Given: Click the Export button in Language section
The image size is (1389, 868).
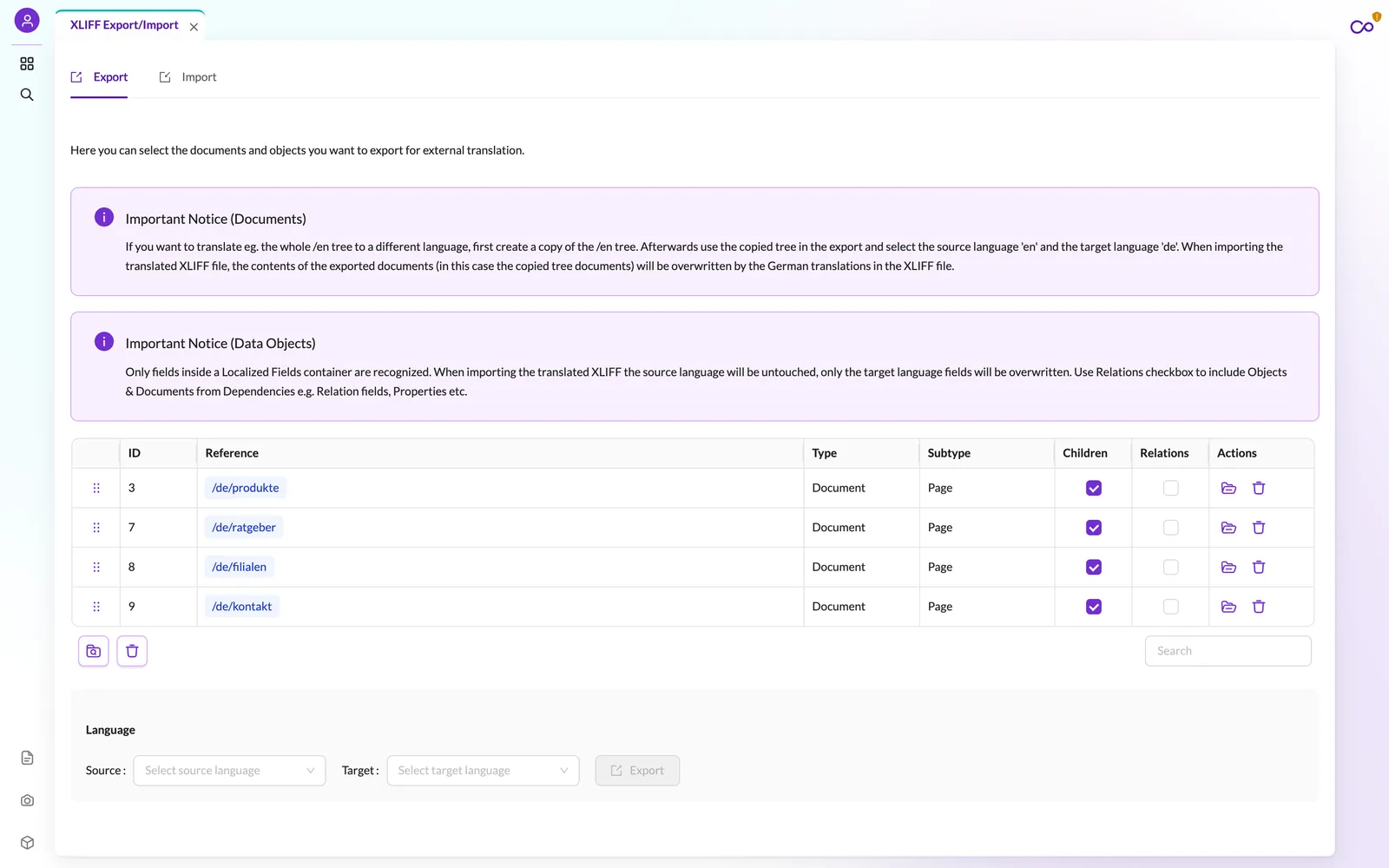Looking at the screenshot, I should tap(637, 771).
